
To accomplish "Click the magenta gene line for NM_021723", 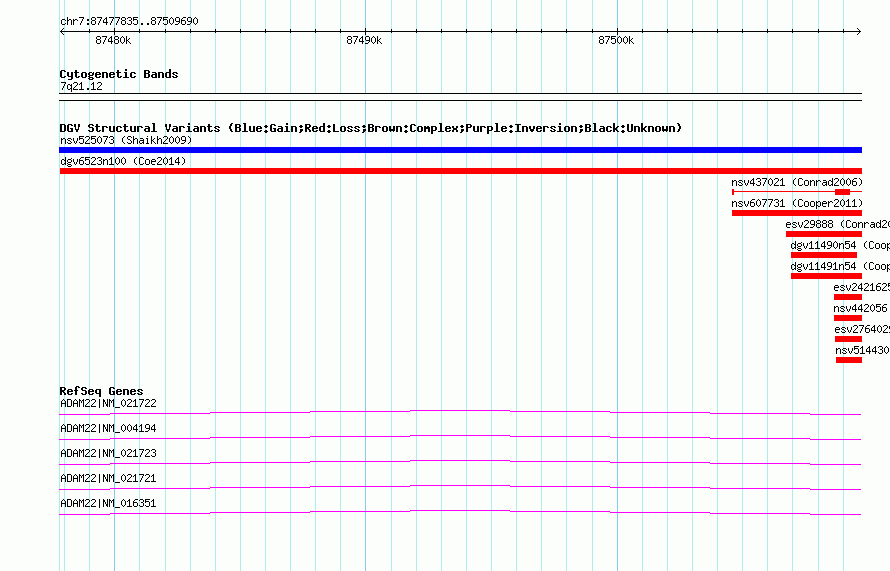I will (460, 460).
